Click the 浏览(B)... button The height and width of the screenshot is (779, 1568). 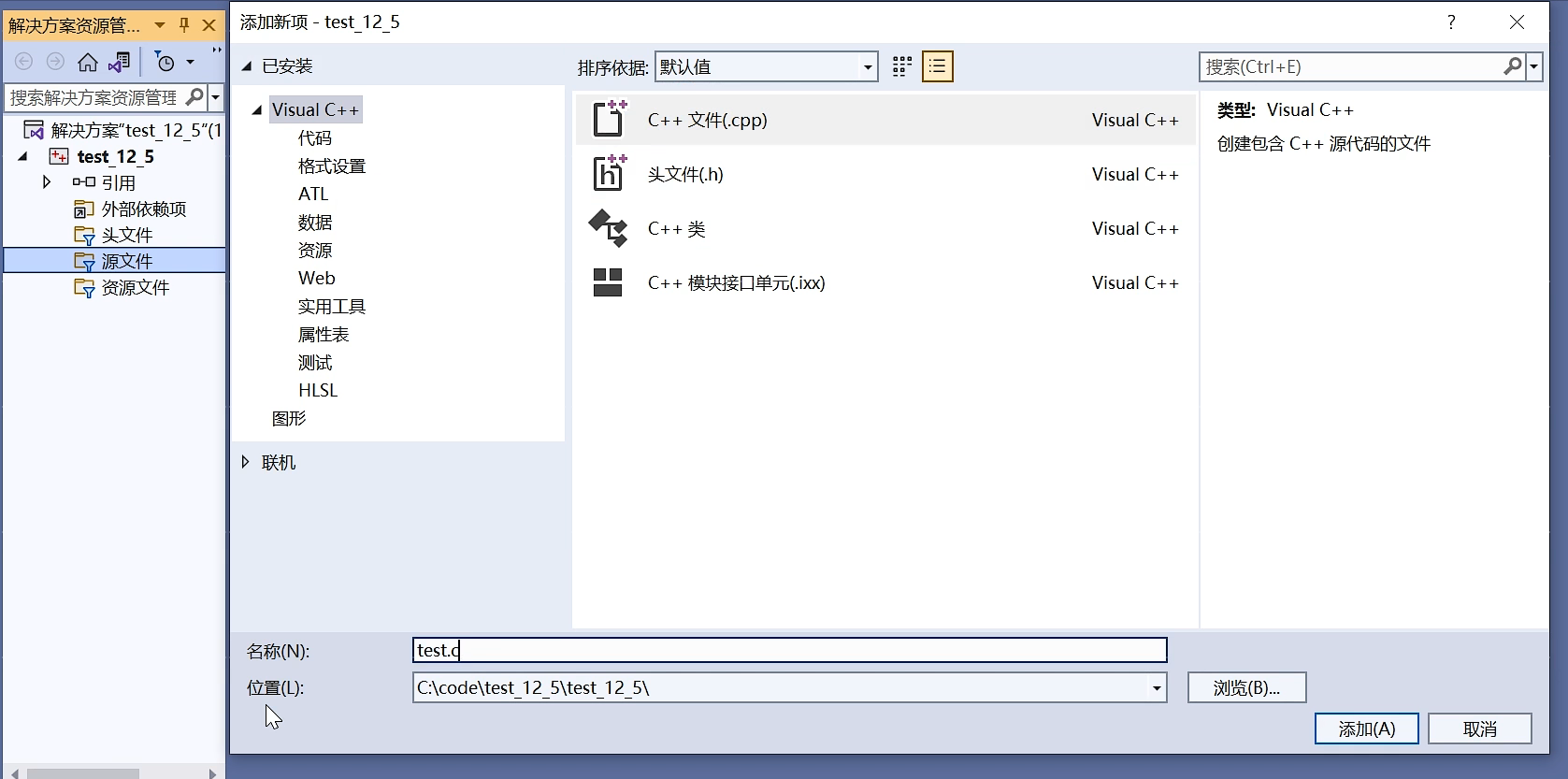click(1246, 687)
